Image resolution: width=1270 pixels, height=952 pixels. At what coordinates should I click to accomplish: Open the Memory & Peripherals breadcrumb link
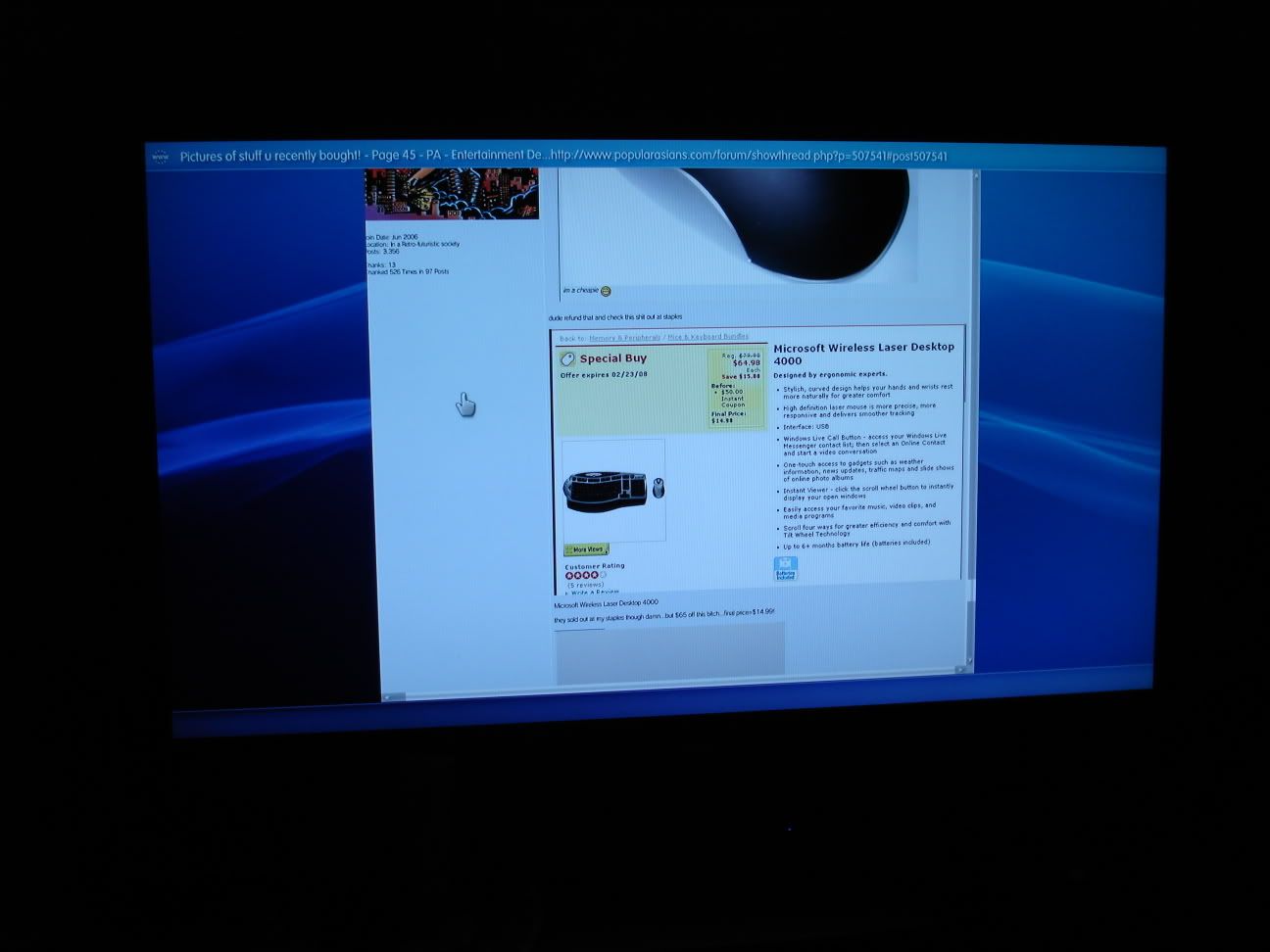624,338
